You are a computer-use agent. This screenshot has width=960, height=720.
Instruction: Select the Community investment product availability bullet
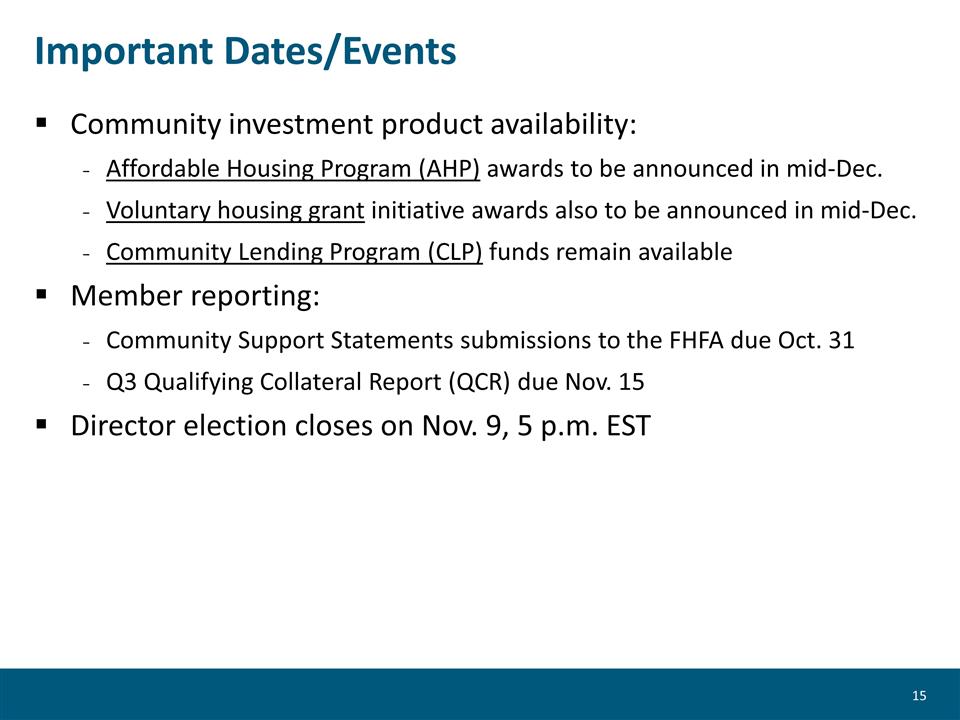[x=353, y=124]
